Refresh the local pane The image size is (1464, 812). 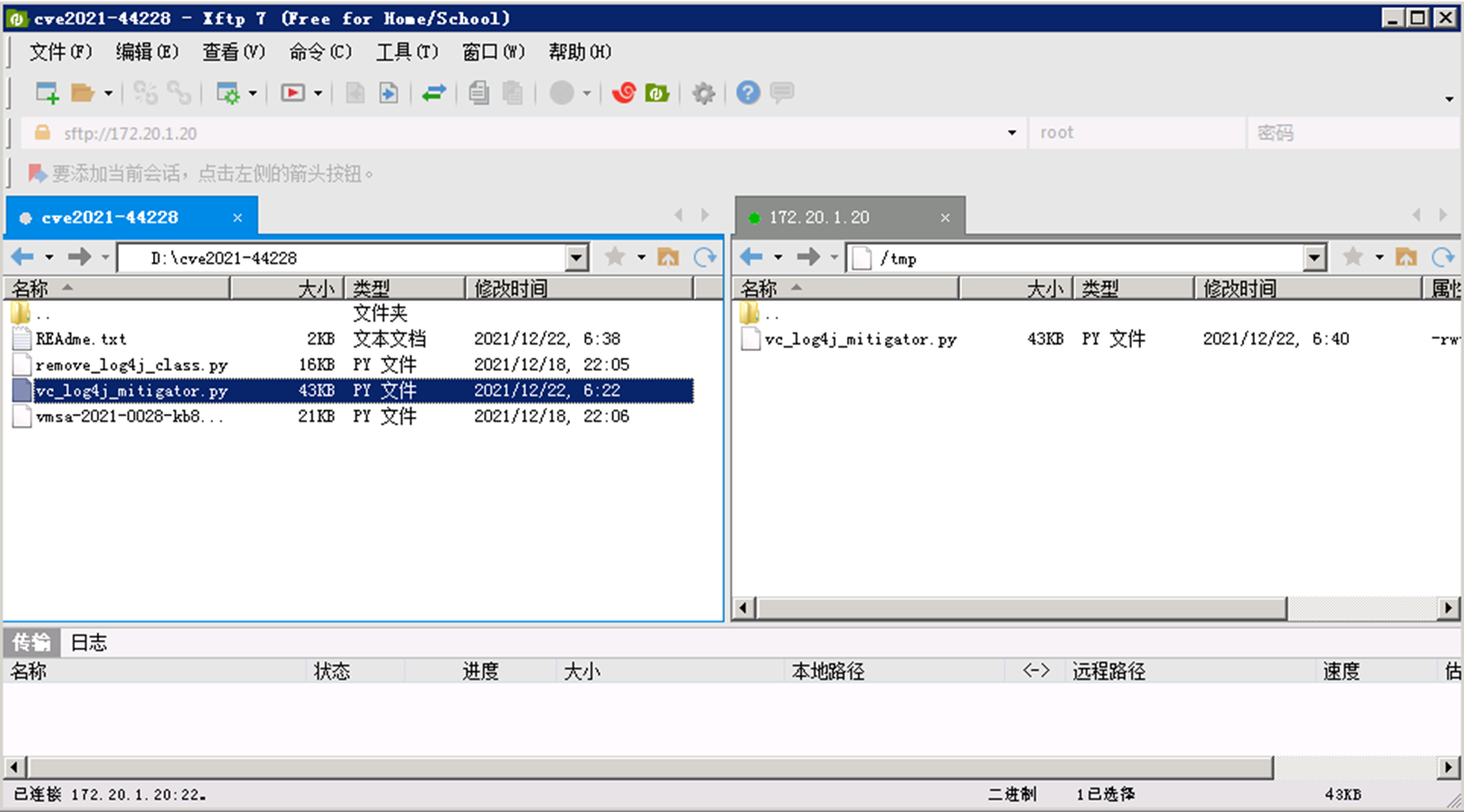click(705, 257)
